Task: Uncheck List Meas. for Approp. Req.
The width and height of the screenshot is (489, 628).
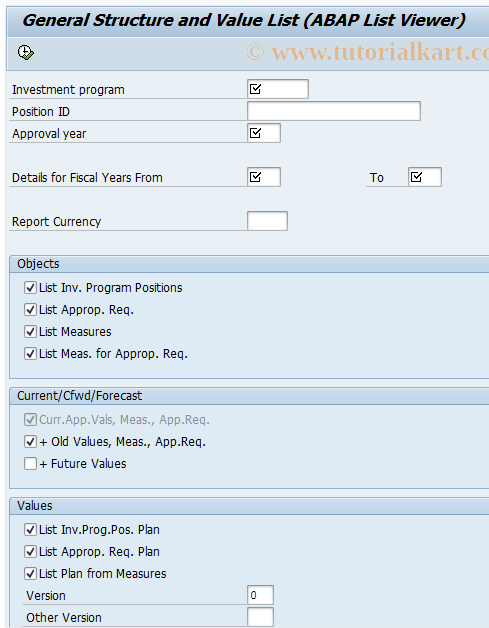Action: 30,354
